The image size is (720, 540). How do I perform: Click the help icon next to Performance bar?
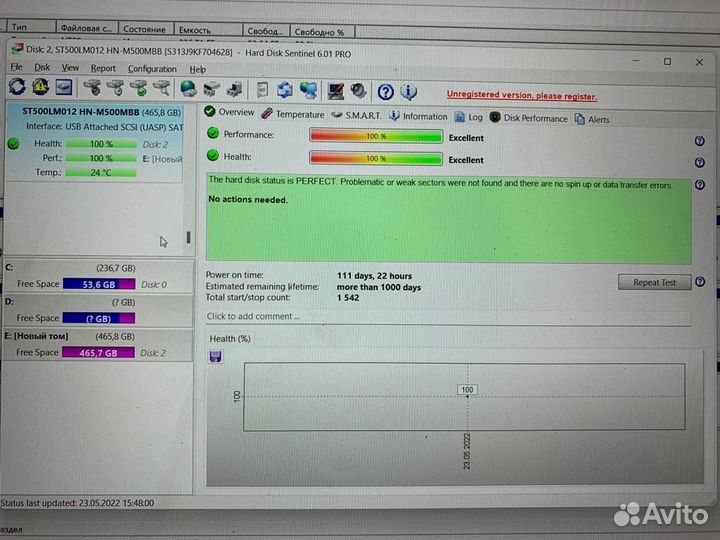point(699,141)
